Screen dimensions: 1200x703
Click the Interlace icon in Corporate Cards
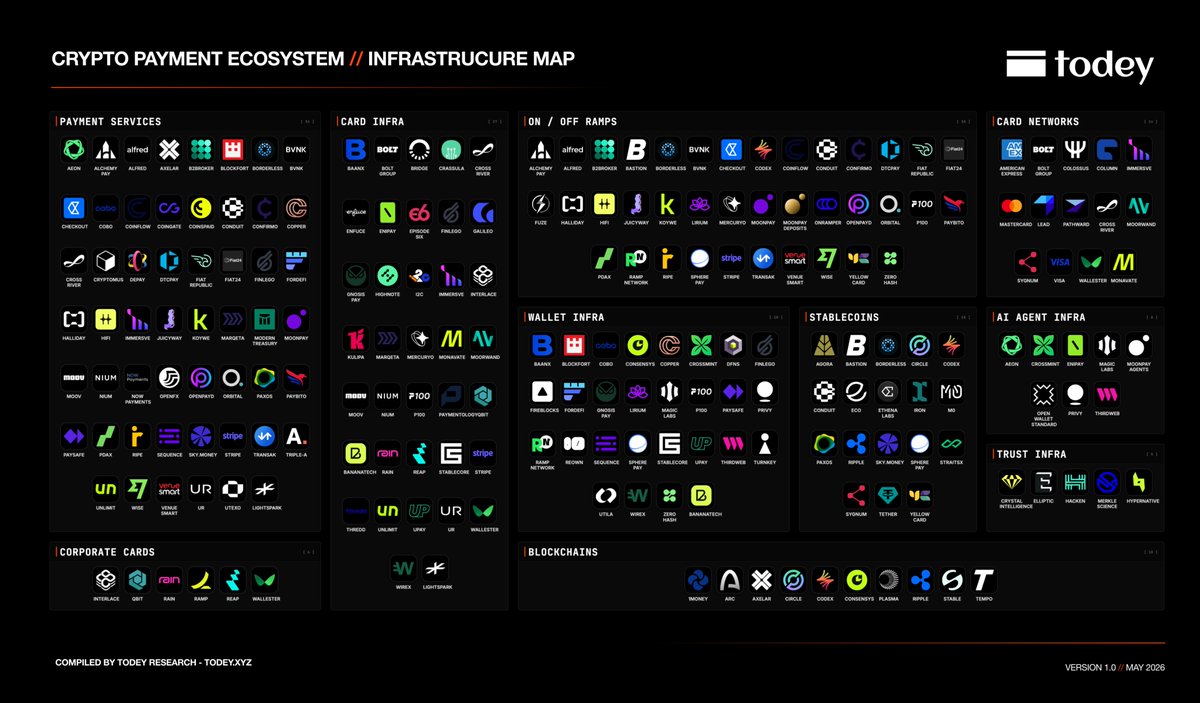(106, 579)
